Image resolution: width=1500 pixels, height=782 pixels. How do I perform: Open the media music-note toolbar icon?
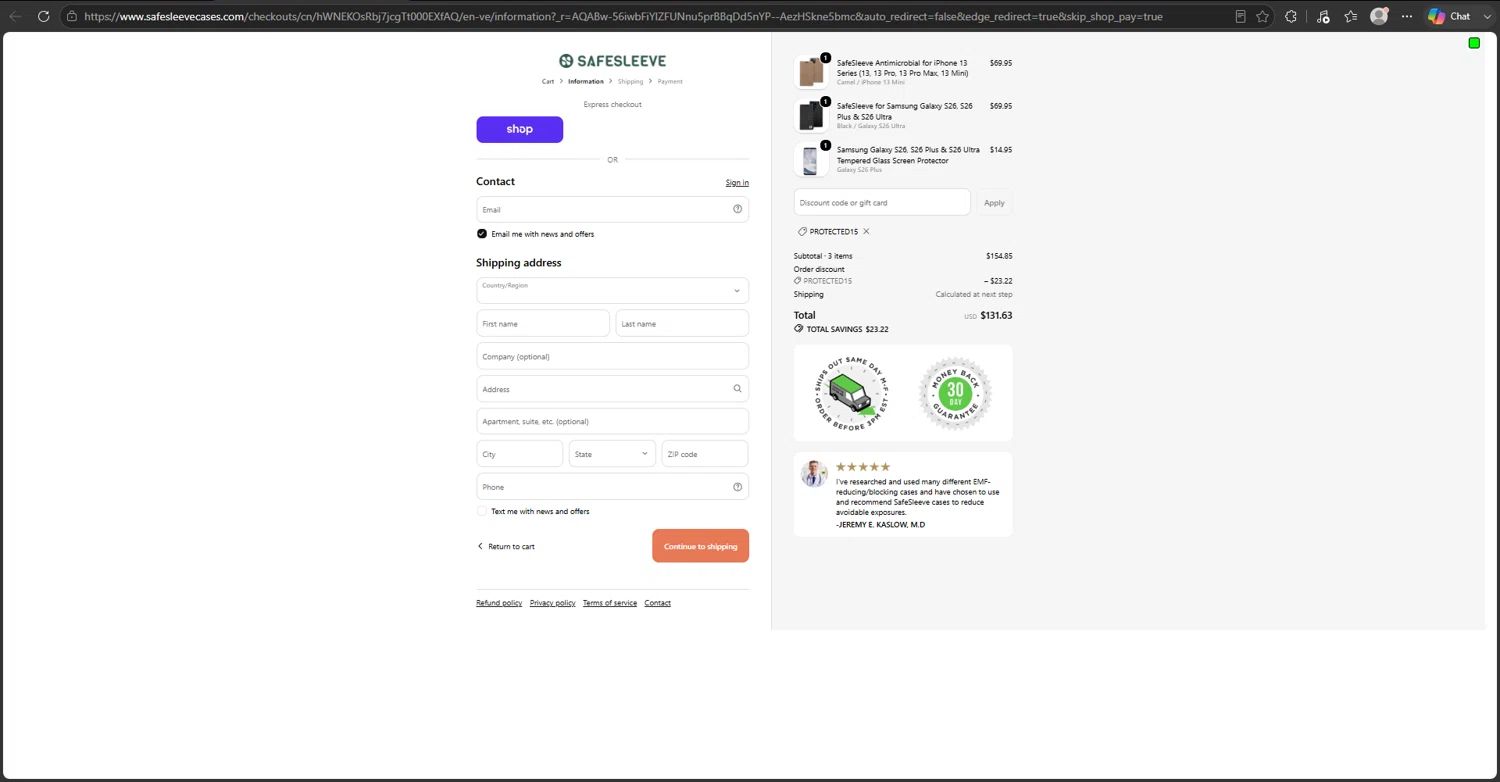coord(1323,16)
